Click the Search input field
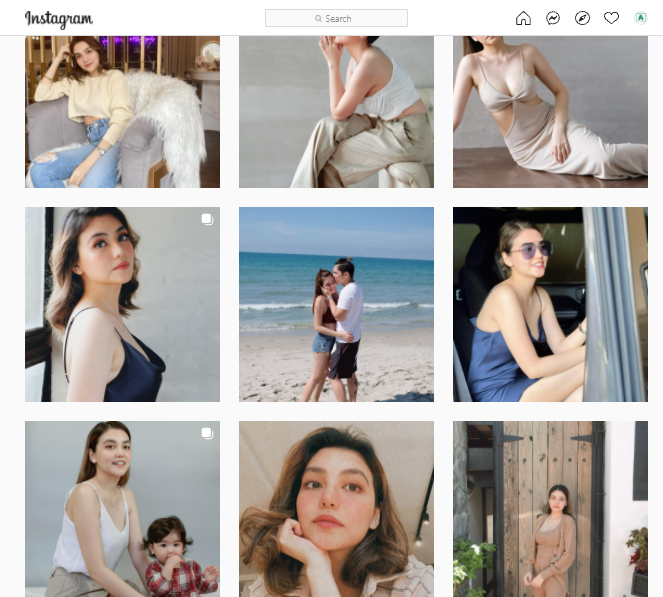This screenshot has height=597, width=663. (x=336, y=18)
